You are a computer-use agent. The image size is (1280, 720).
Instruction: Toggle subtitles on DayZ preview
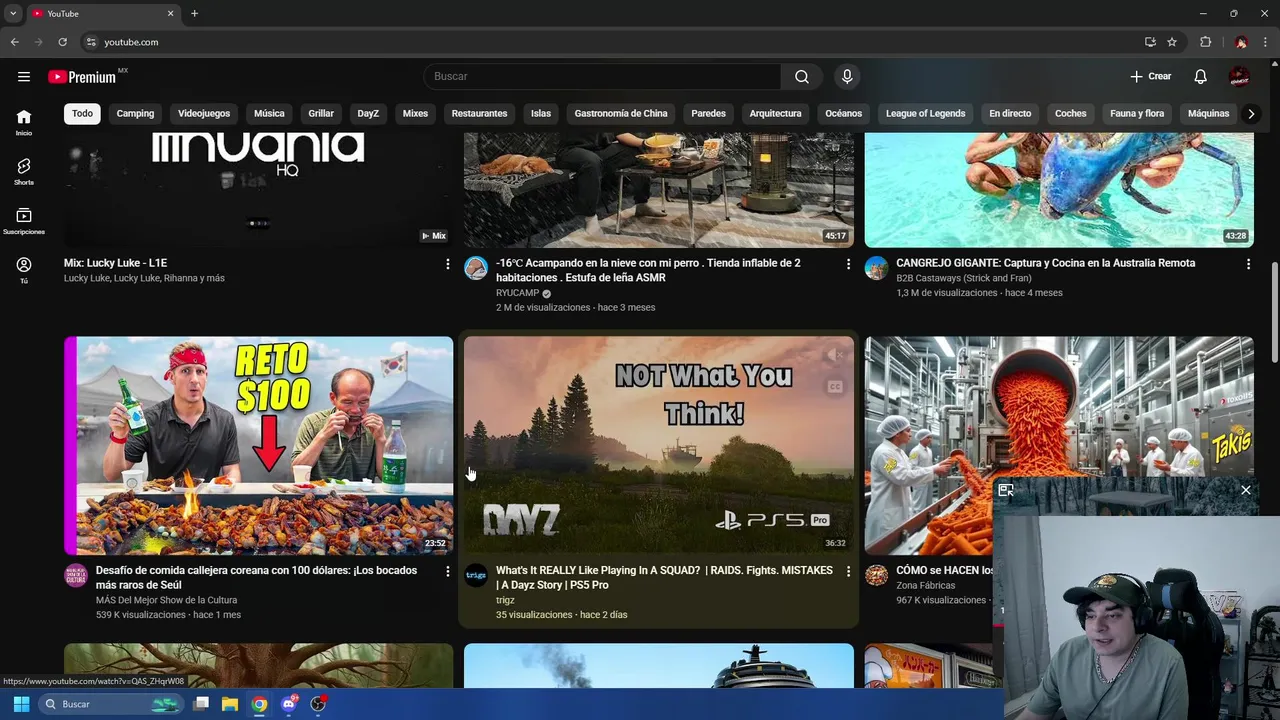(x=834, y=387)
